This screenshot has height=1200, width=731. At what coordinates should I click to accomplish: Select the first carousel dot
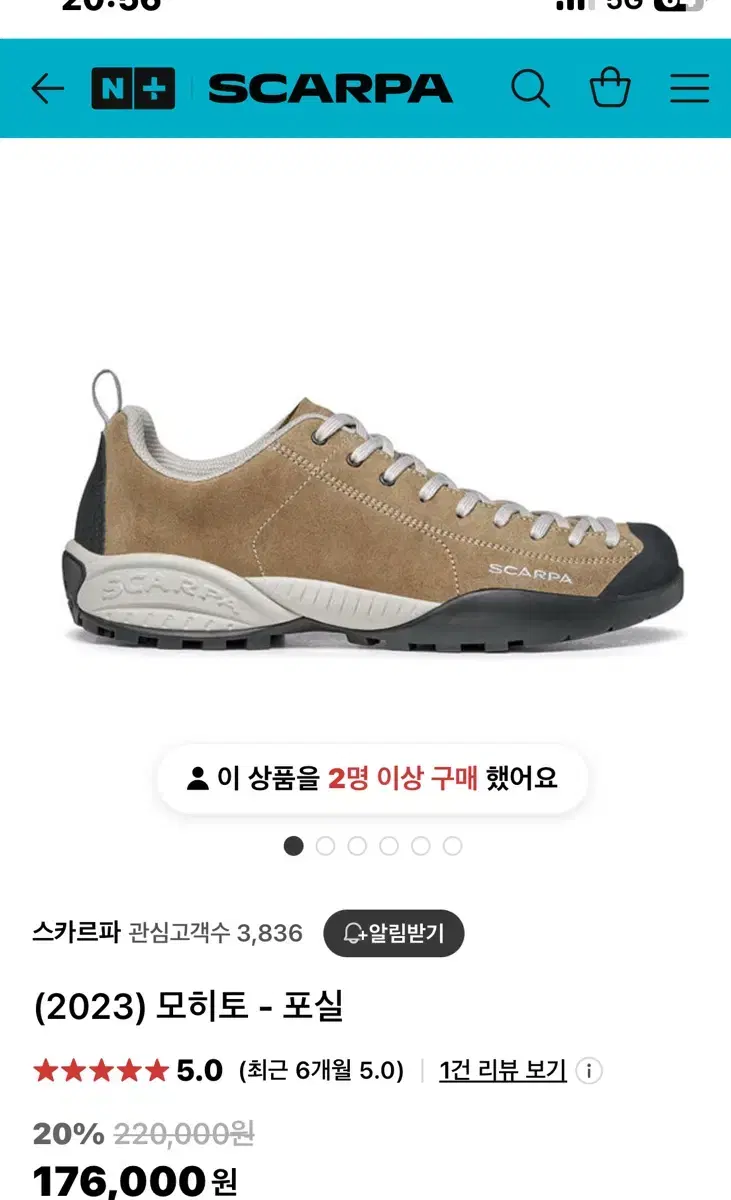point(293,846)
